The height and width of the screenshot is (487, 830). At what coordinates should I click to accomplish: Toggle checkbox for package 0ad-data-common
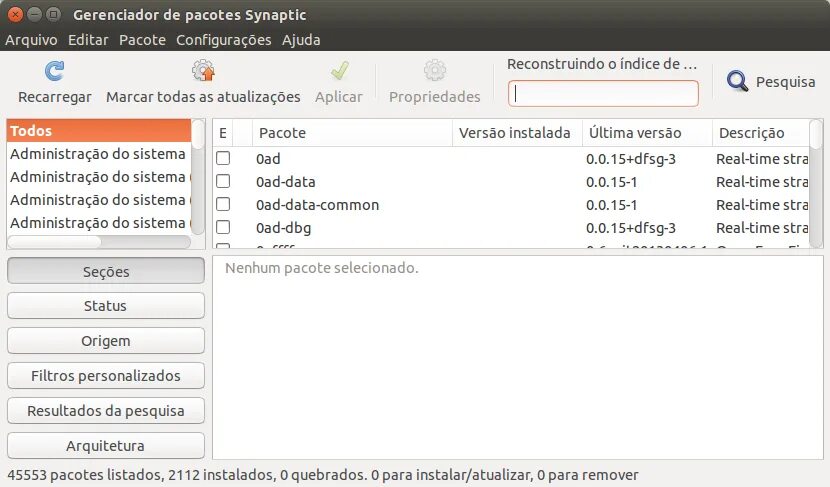(223, 204)
